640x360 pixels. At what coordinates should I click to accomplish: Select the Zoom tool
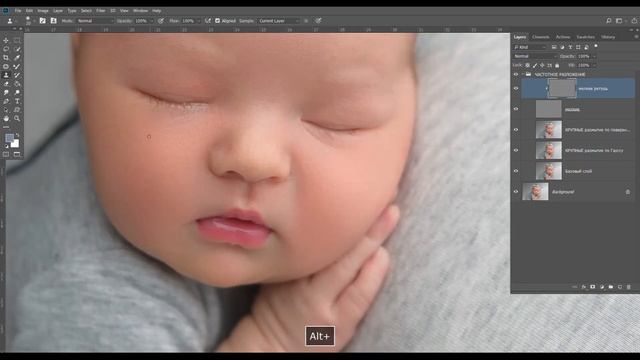tap(17, 118)
